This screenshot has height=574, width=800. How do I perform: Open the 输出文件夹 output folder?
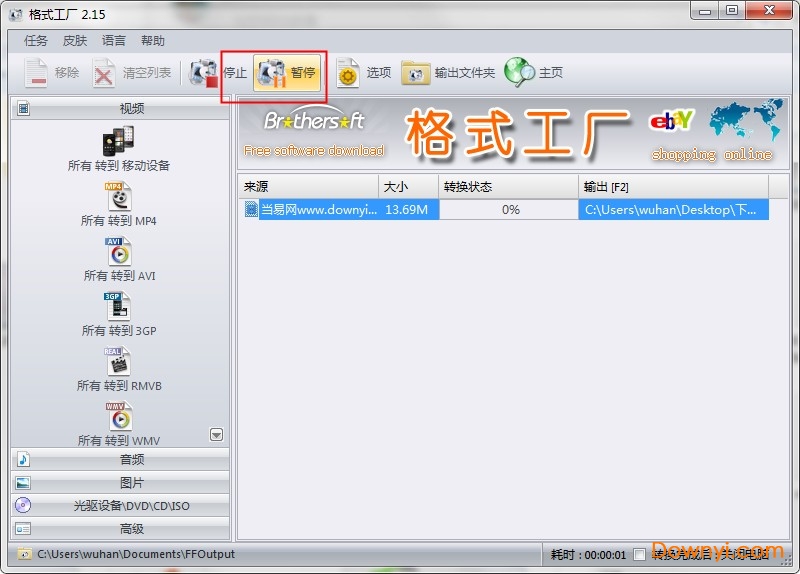point(449,73)
